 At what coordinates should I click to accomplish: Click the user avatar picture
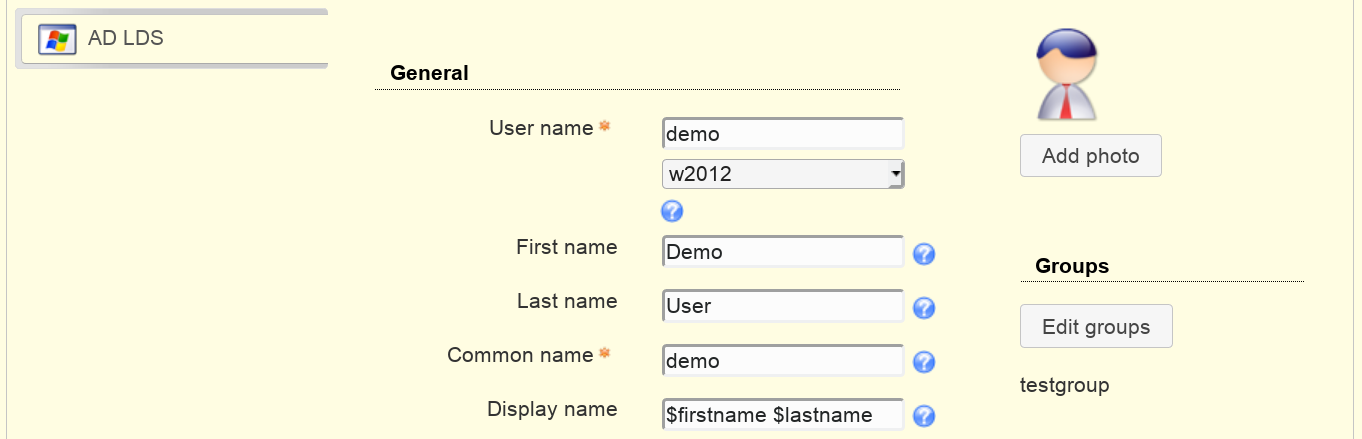pos(1067,75)
